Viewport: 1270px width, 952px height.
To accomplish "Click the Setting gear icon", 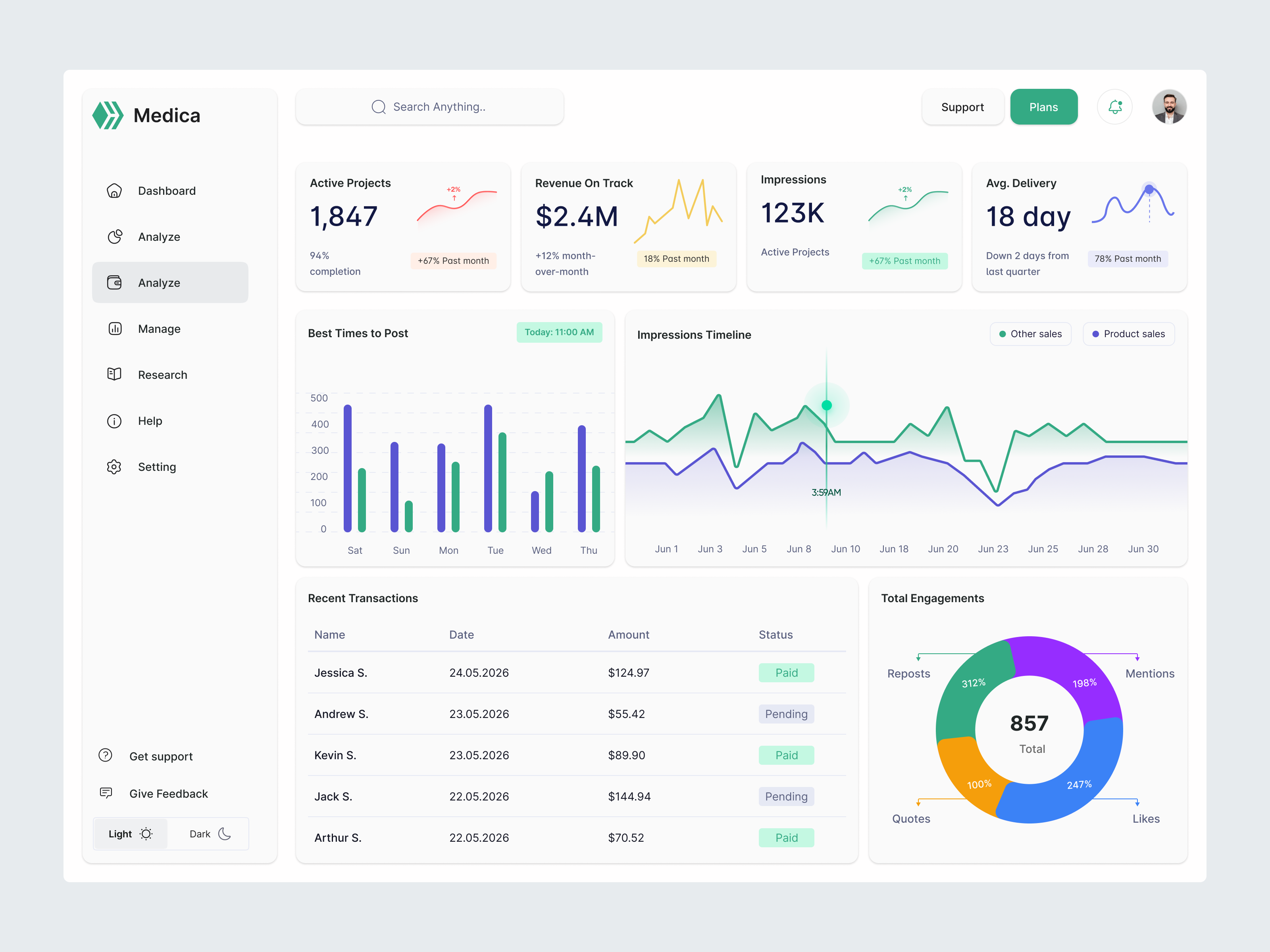I will point(114,466).
